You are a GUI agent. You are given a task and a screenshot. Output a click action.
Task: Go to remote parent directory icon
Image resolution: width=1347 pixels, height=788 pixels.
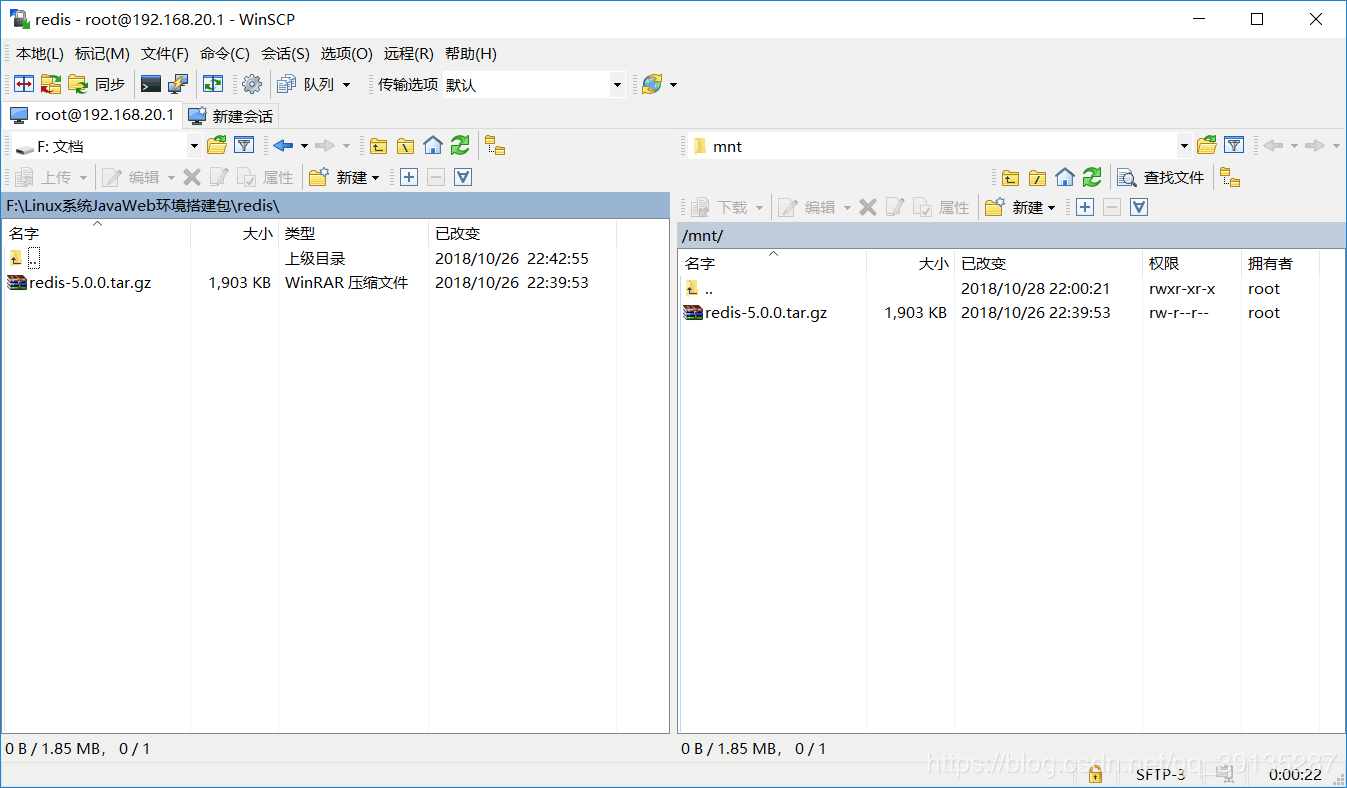(1011, 177)
